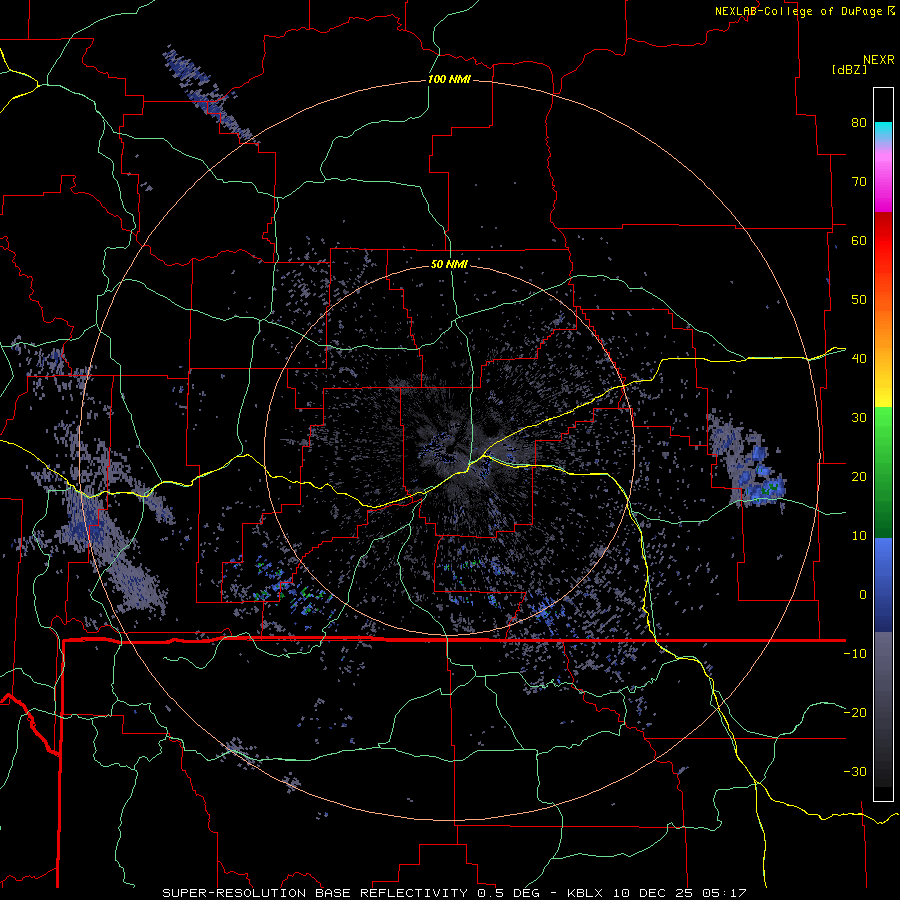Click the -10 dBZ scale value

[855, 654]
